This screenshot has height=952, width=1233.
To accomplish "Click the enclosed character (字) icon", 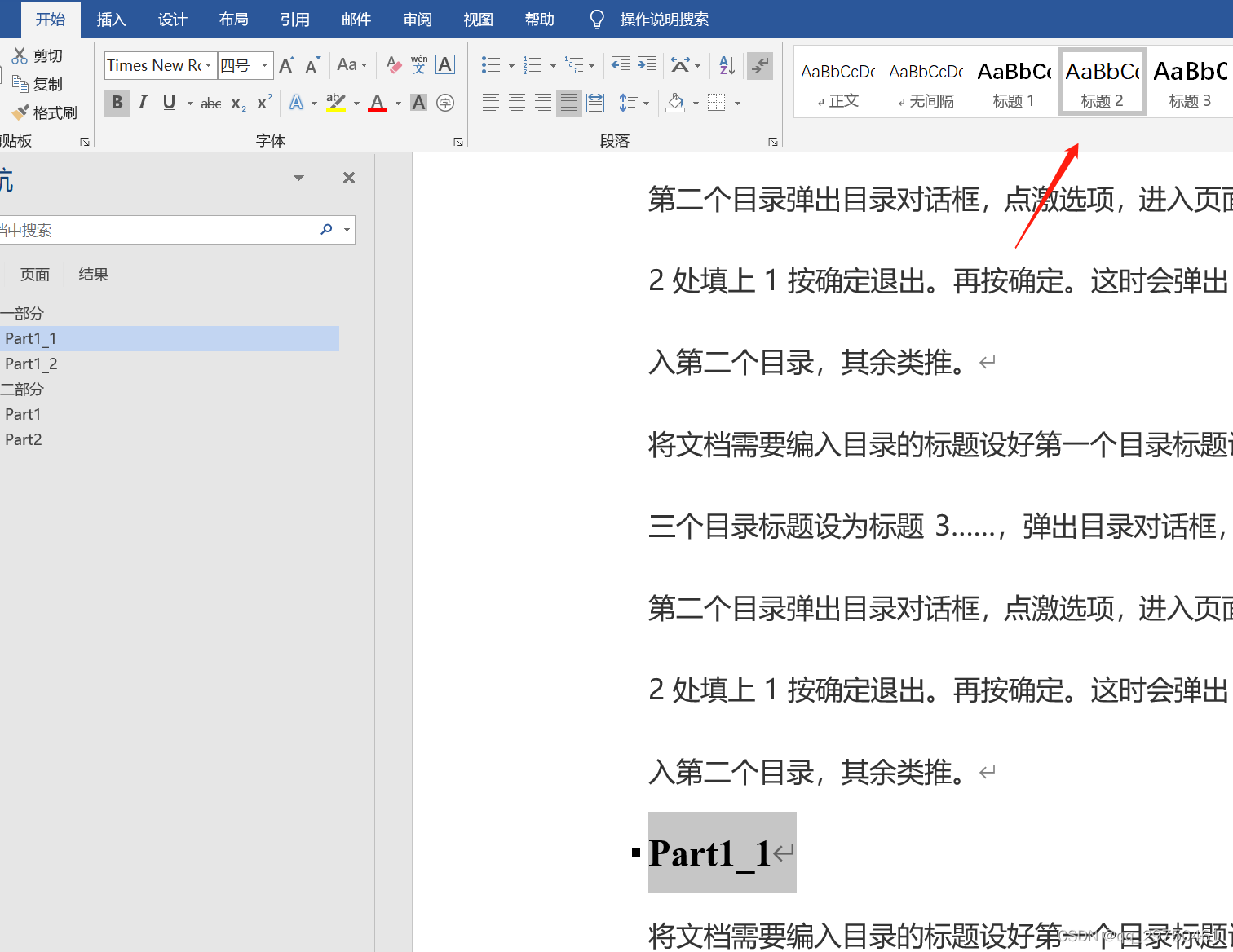I will [x=445, y=103].
